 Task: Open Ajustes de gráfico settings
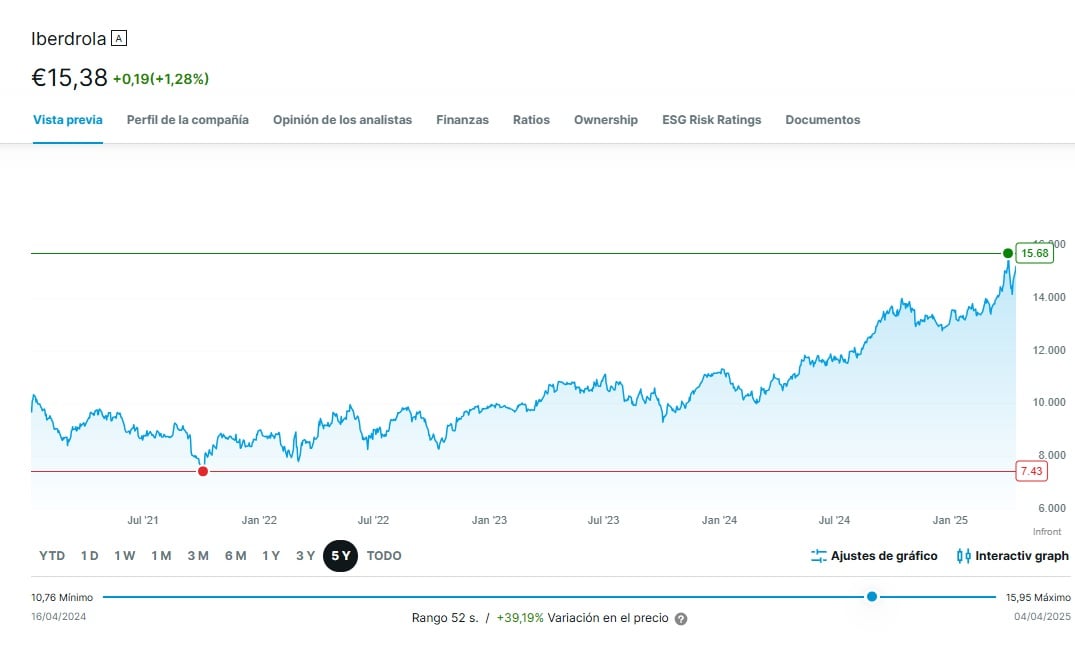click(x=884, y=556)
